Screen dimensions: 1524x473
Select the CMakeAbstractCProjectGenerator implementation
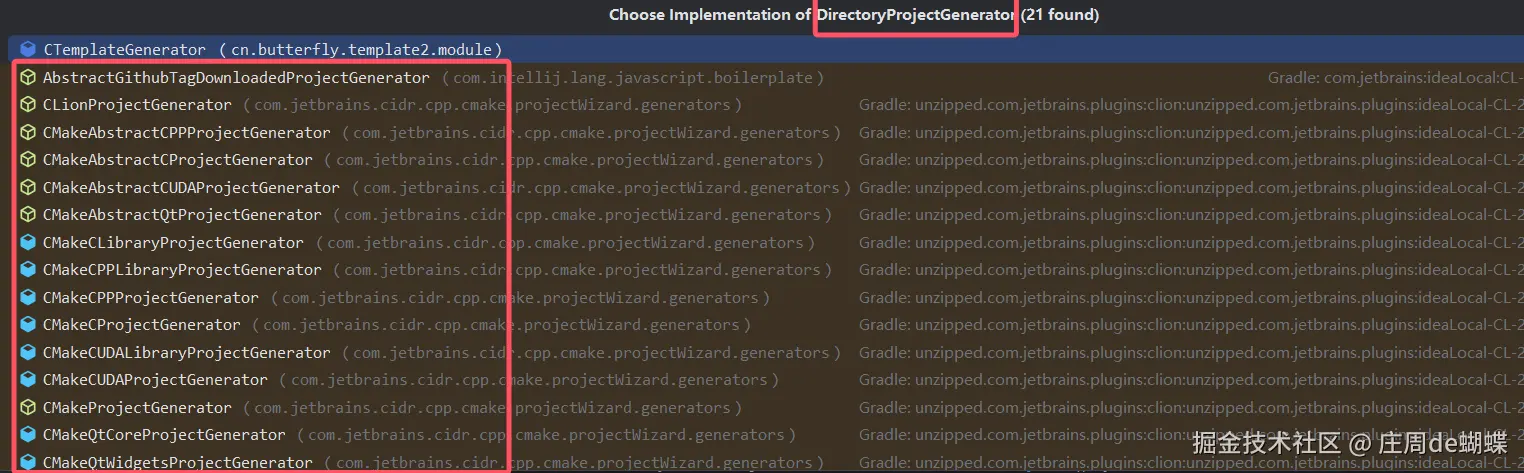(177, 160)
